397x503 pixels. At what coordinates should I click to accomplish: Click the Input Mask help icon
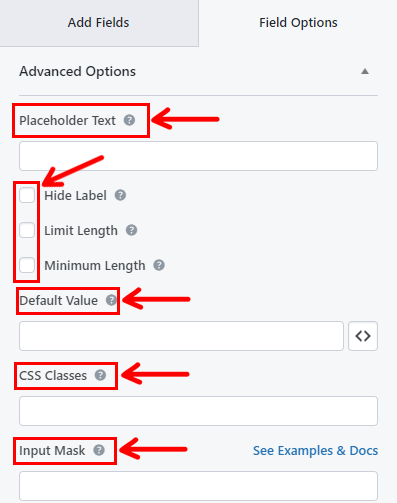click(x=99, y=450)
